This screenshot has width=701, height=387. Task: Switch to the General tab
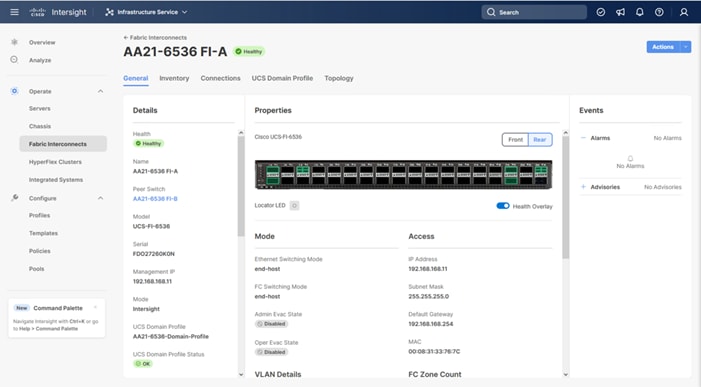[x=135, y=78]
